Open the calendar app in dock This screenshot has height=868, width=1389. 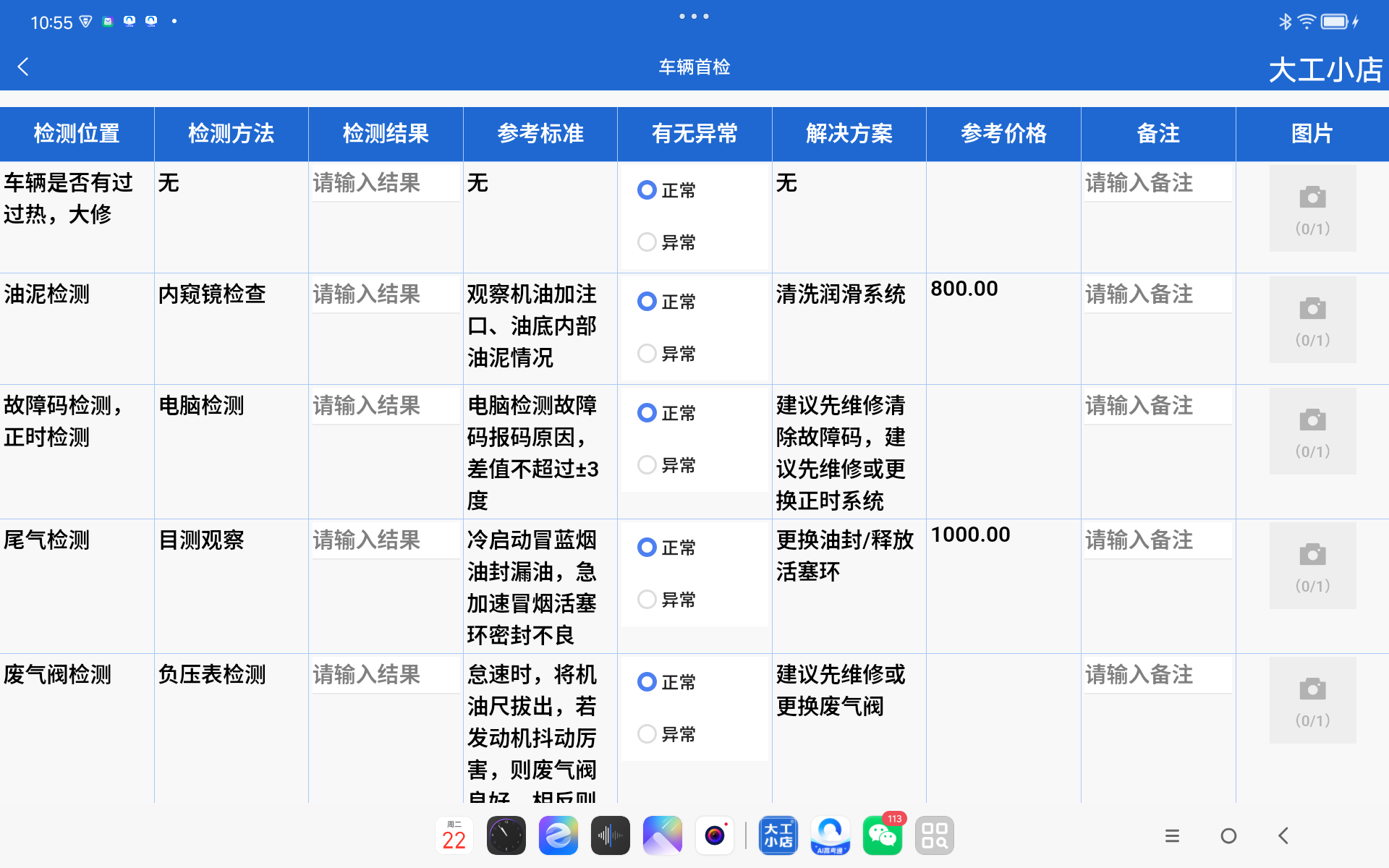click(x=454, y=836)
